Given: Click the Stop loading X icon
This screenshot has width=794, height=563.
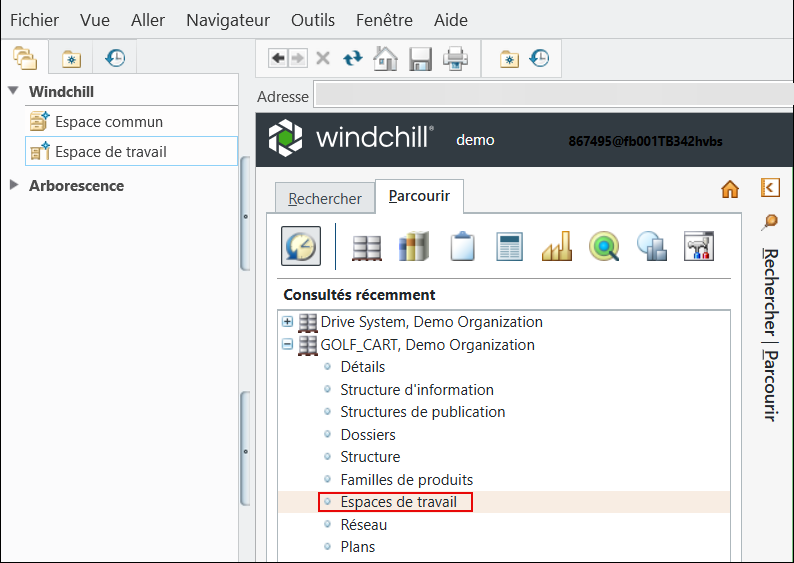Looking at the screenshot, I should [323, 58].
